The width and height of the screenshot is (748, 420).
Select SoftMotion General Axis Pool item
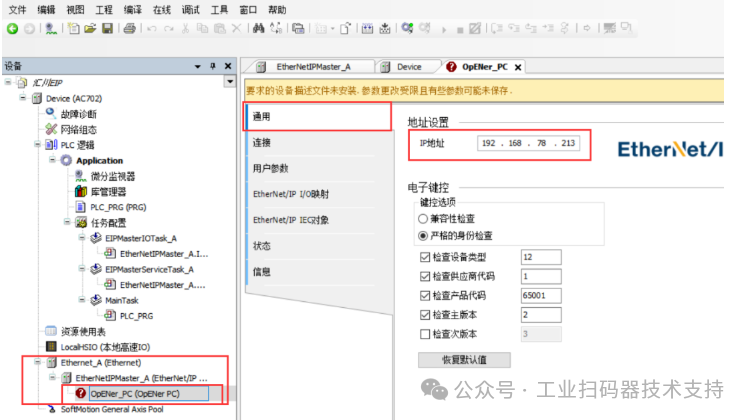(112, 409)
